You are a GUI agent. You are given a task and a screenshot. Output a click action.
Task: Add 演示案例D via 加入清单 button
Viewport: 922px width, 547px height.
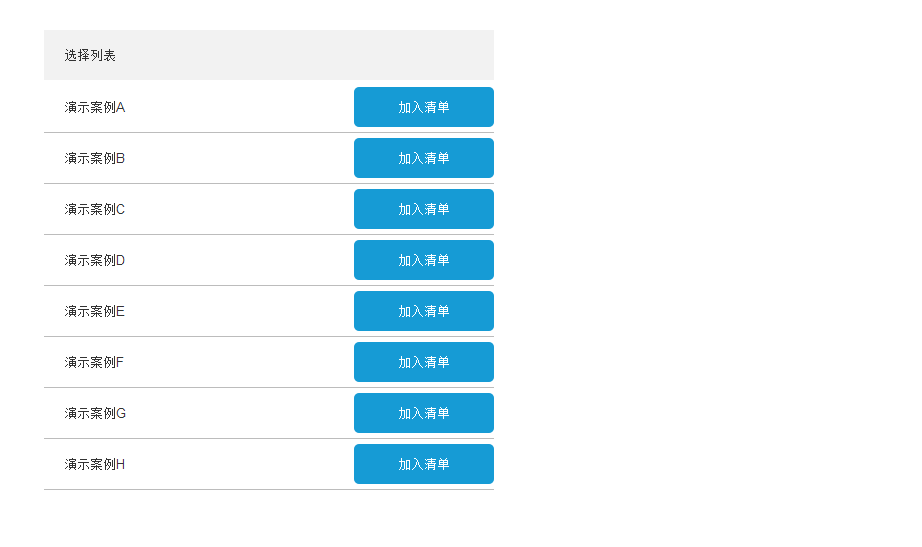(423, 260)
